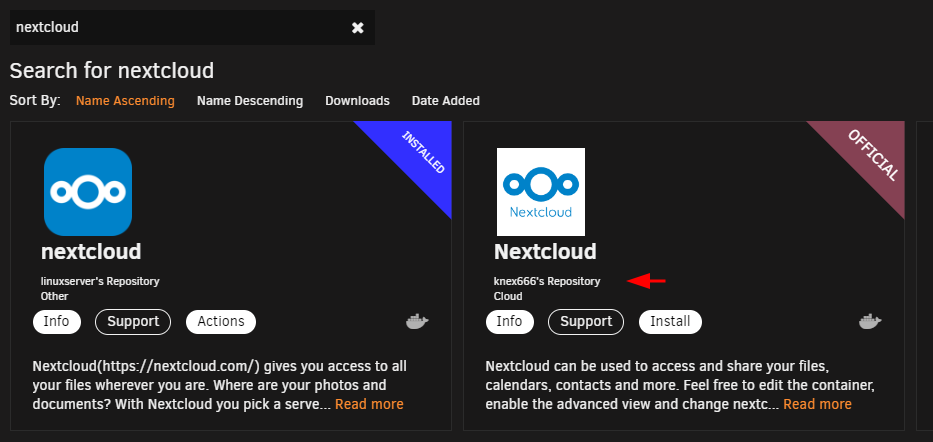The image size is (933, 442).
Task: Sort results by Name Ascending
Action: tap(126, 101)
